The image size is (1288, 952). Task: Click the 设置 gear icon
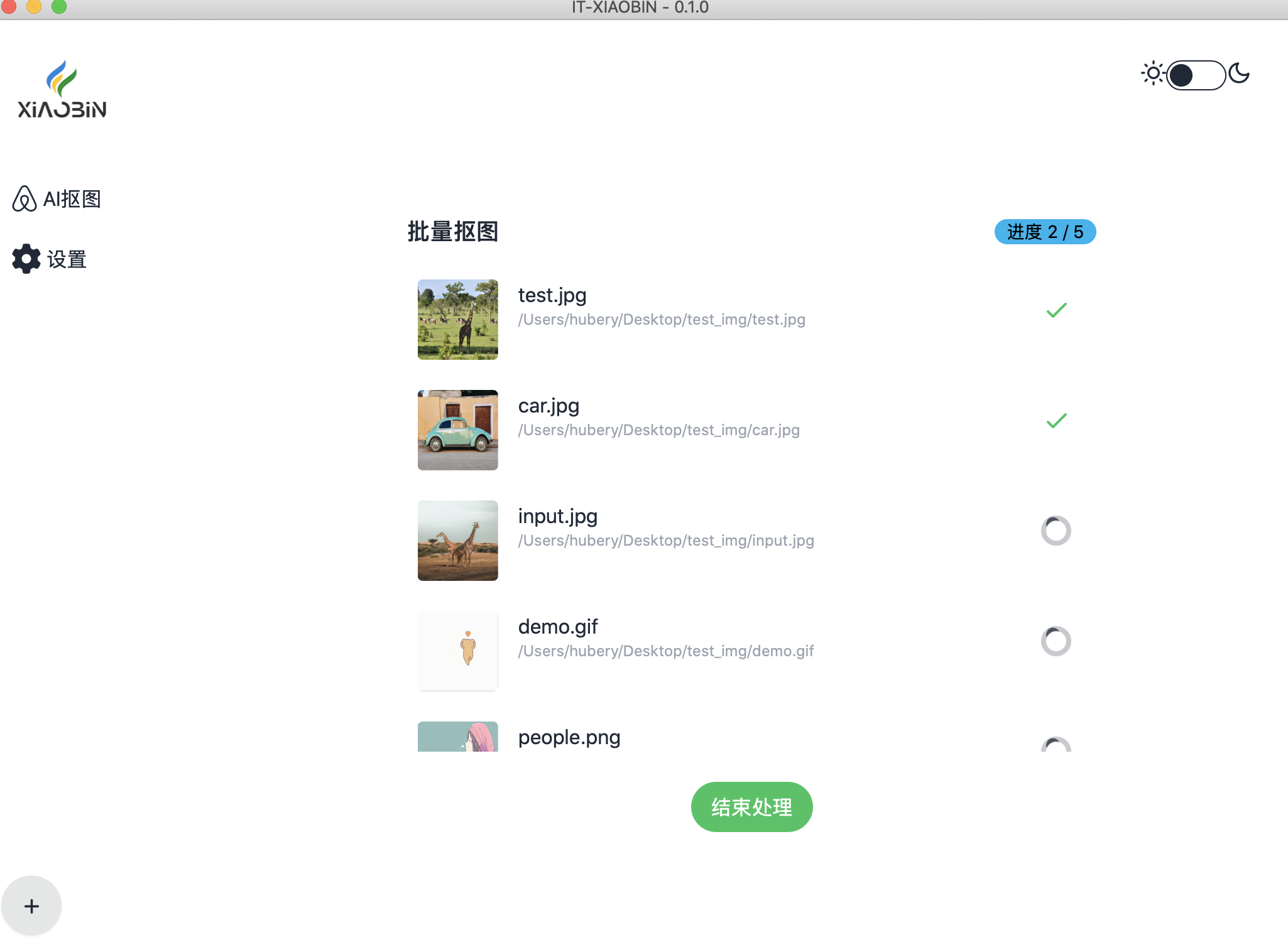[x=26, y=259]
